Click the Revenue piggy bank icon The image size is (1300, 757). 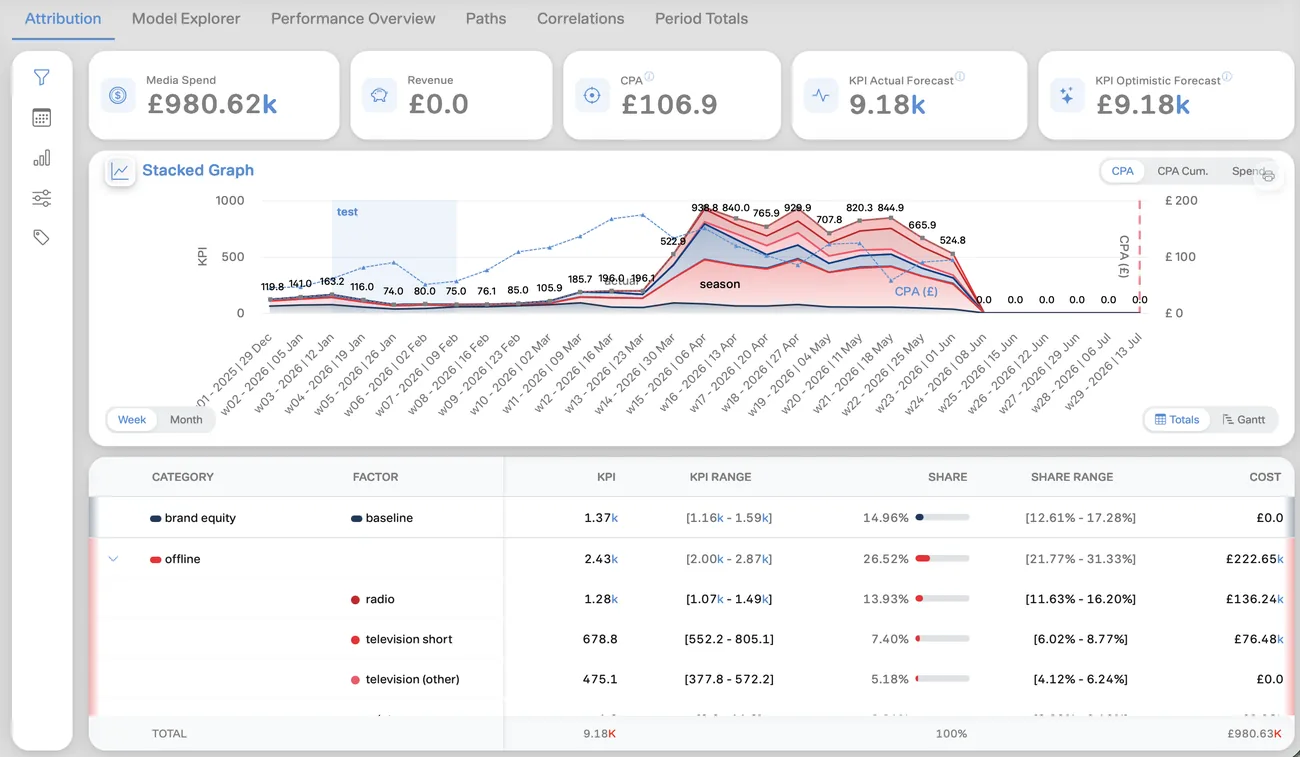tap(379, 96)
